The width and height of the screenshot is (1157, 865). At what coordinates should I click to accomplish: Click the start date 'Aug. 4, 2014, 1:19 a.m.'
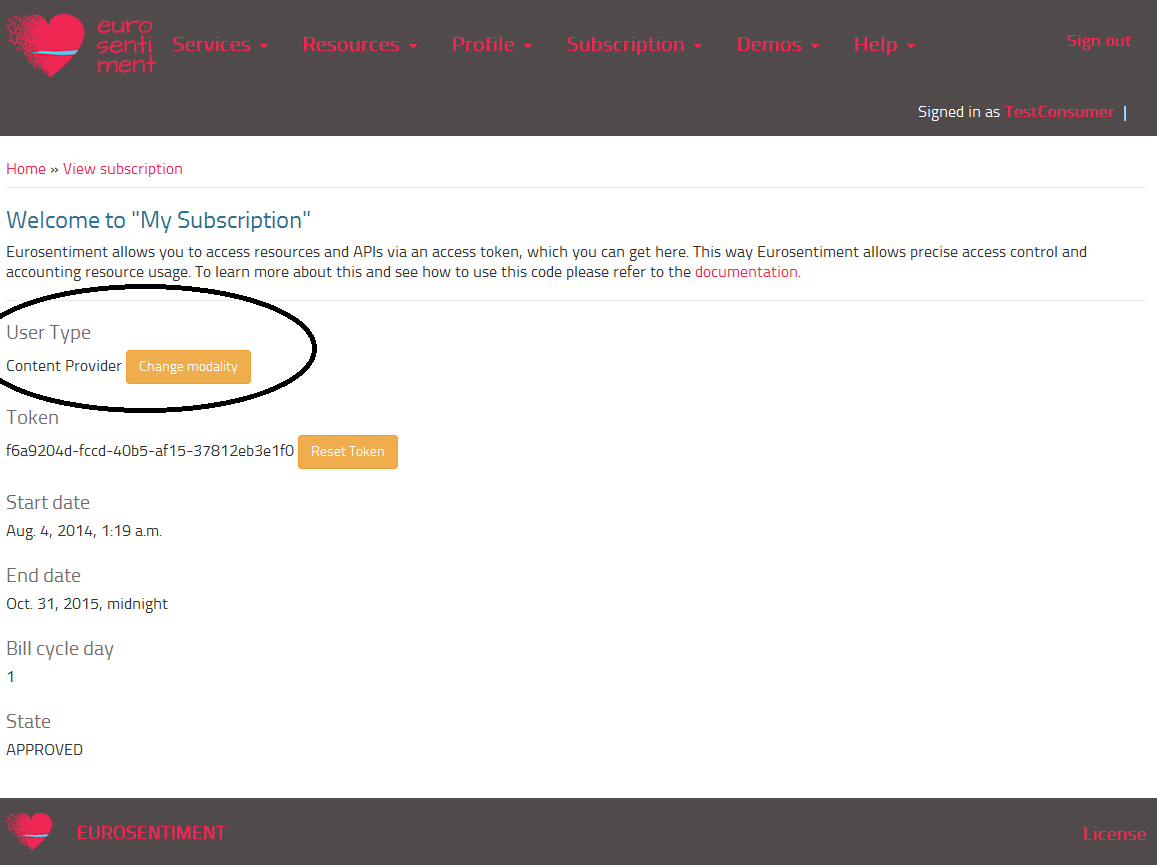point(84,531)
